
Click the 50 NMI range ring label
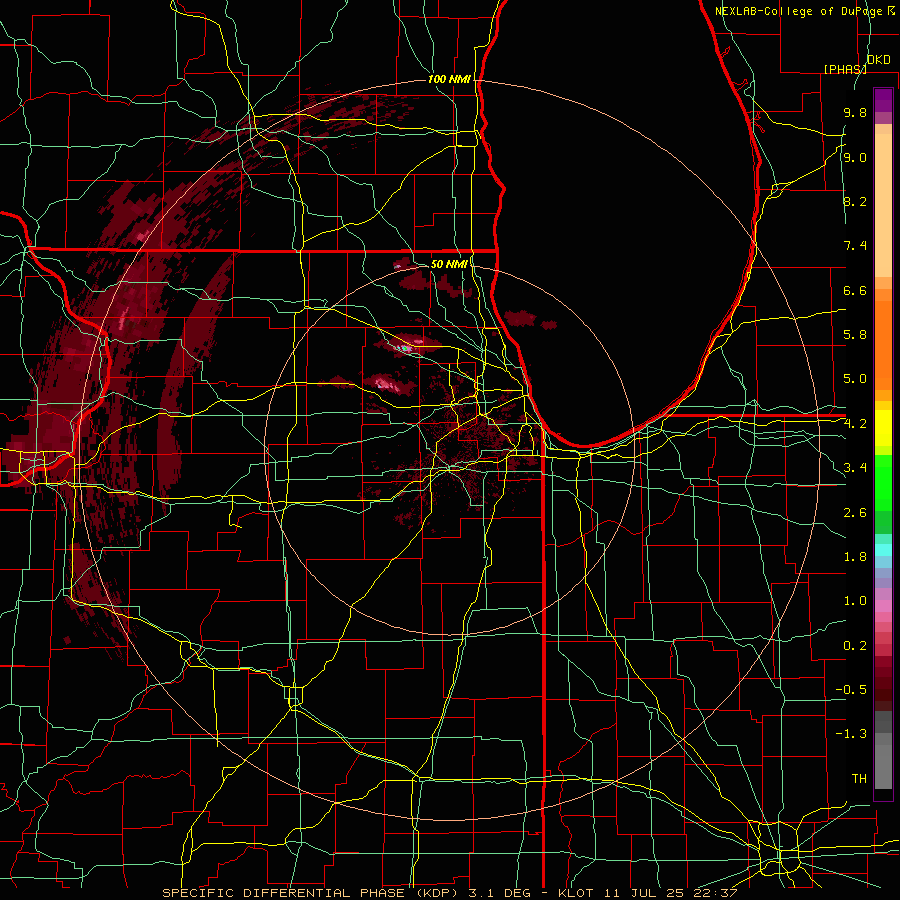[x=449, y=264]
